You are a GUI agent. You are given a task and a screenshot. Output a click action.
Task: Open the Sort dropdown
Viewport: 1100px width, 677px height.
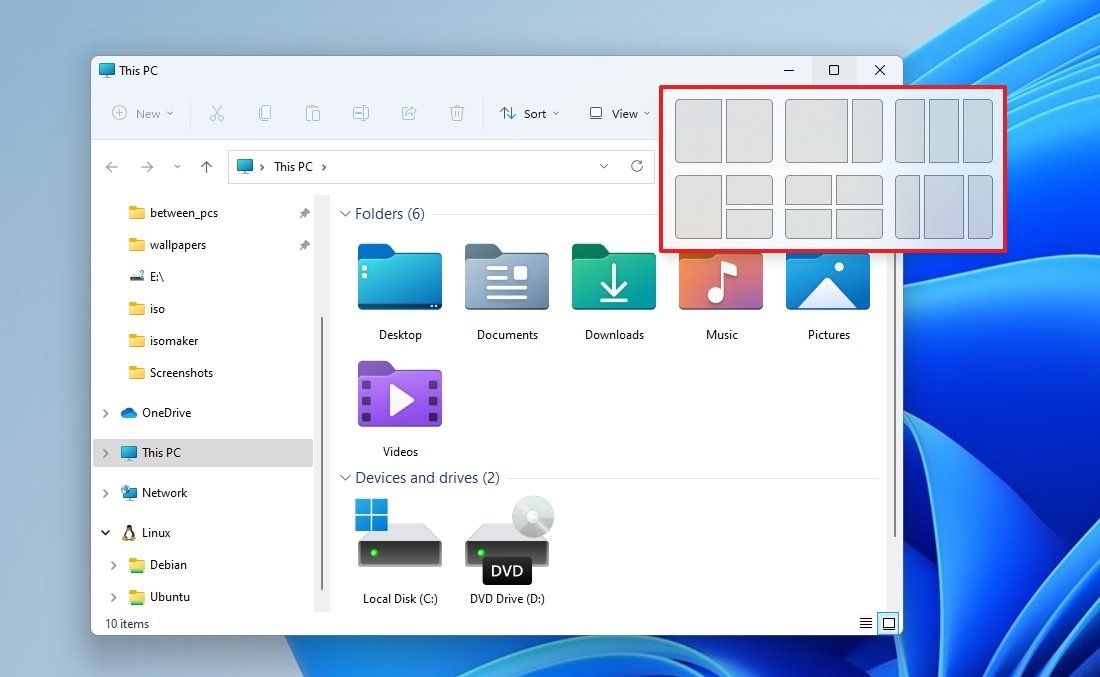click(529, 113)
